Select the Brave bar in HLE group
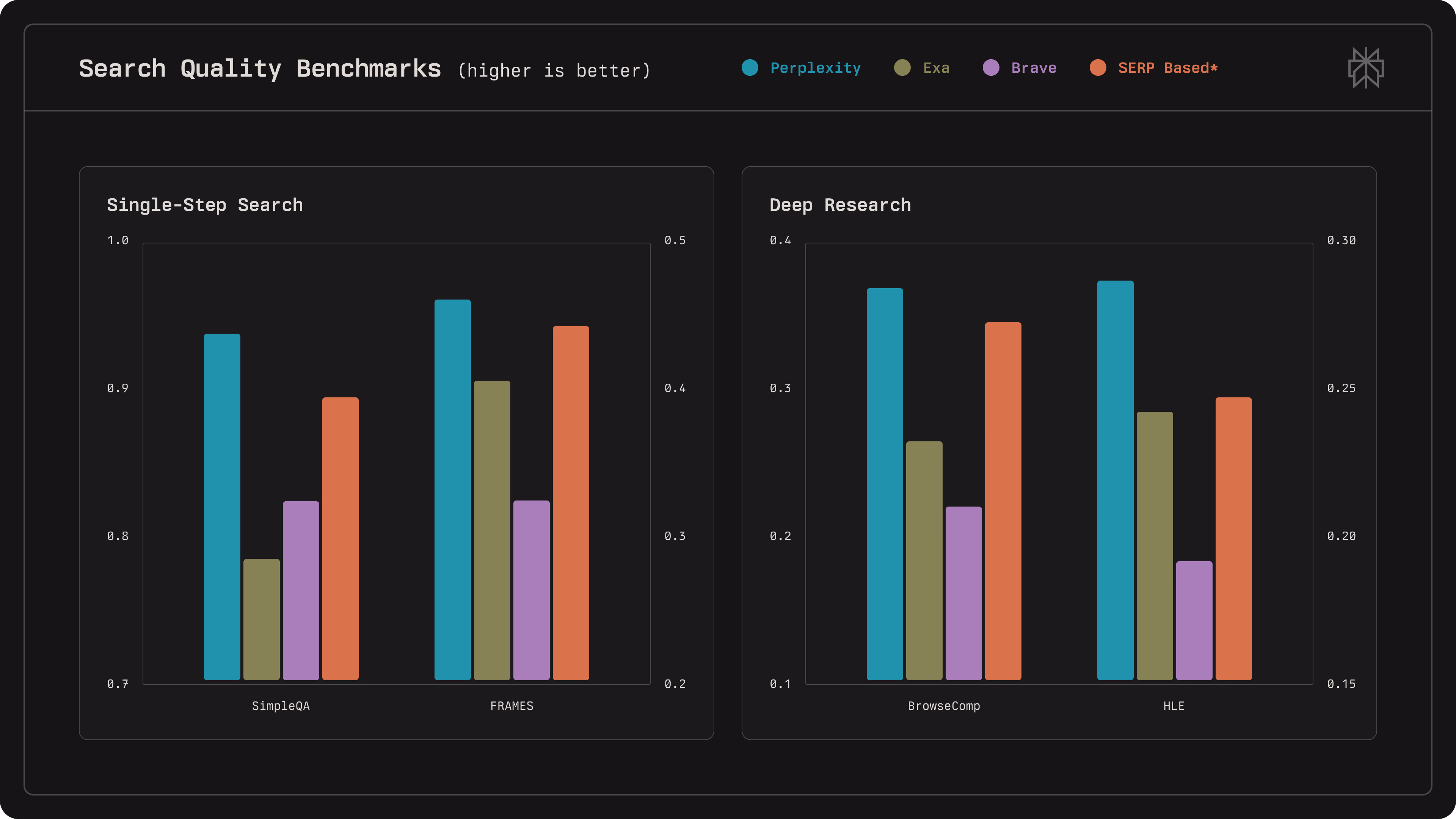This screenshot has width=1456, height=819. coord(1194,620)
